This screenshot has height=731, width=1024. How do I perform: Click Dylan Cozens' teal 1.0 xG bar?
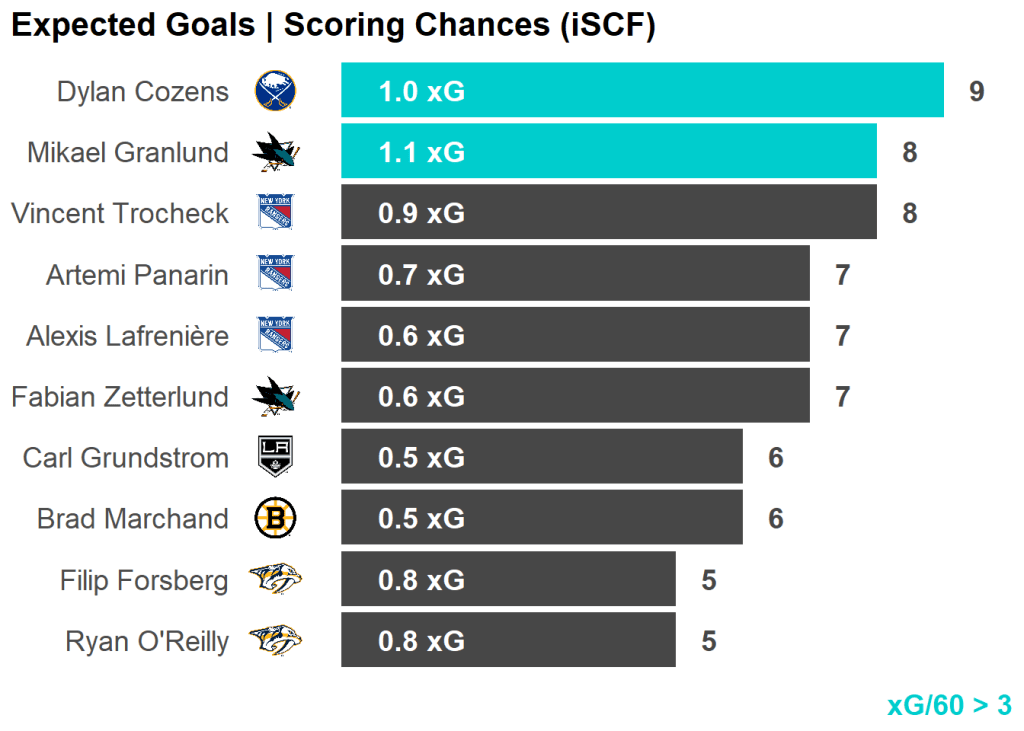pyautogui.click(x=642, y=91)
